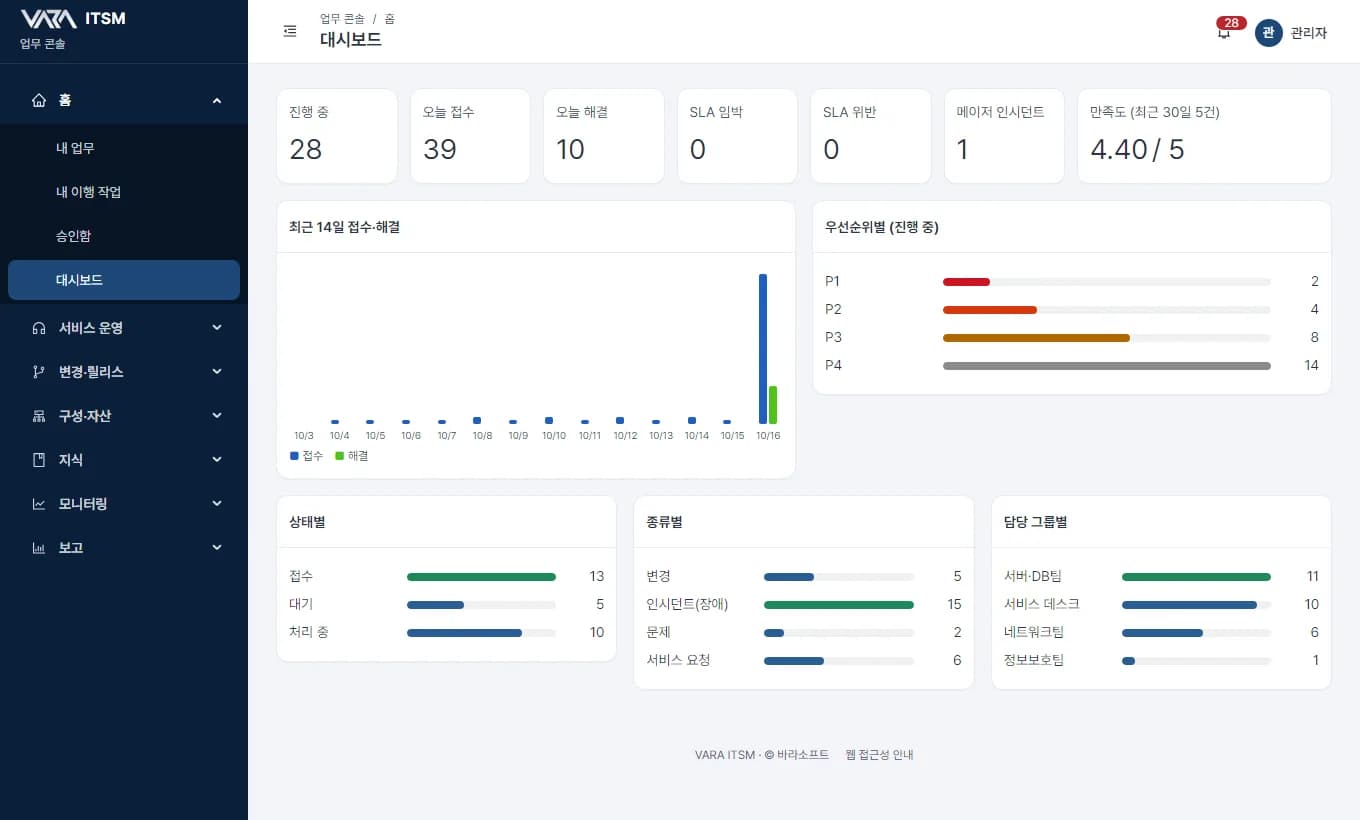
Task: Click the 관 user avatar circle
Action: coord(1268,32)
